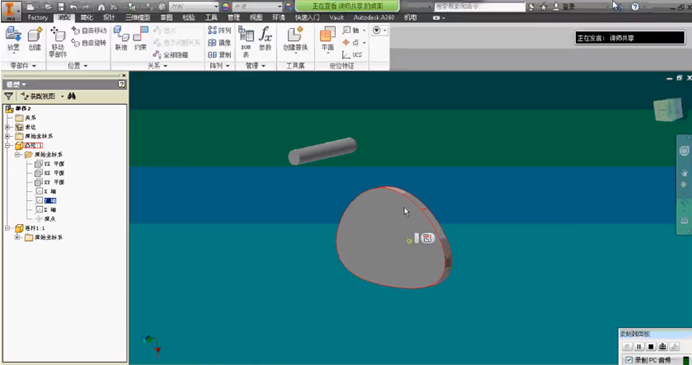The image size is (692, 365).
Task: Select the work Plane (平面) tool
Action: pyautogui.click(x=327, y=39)
